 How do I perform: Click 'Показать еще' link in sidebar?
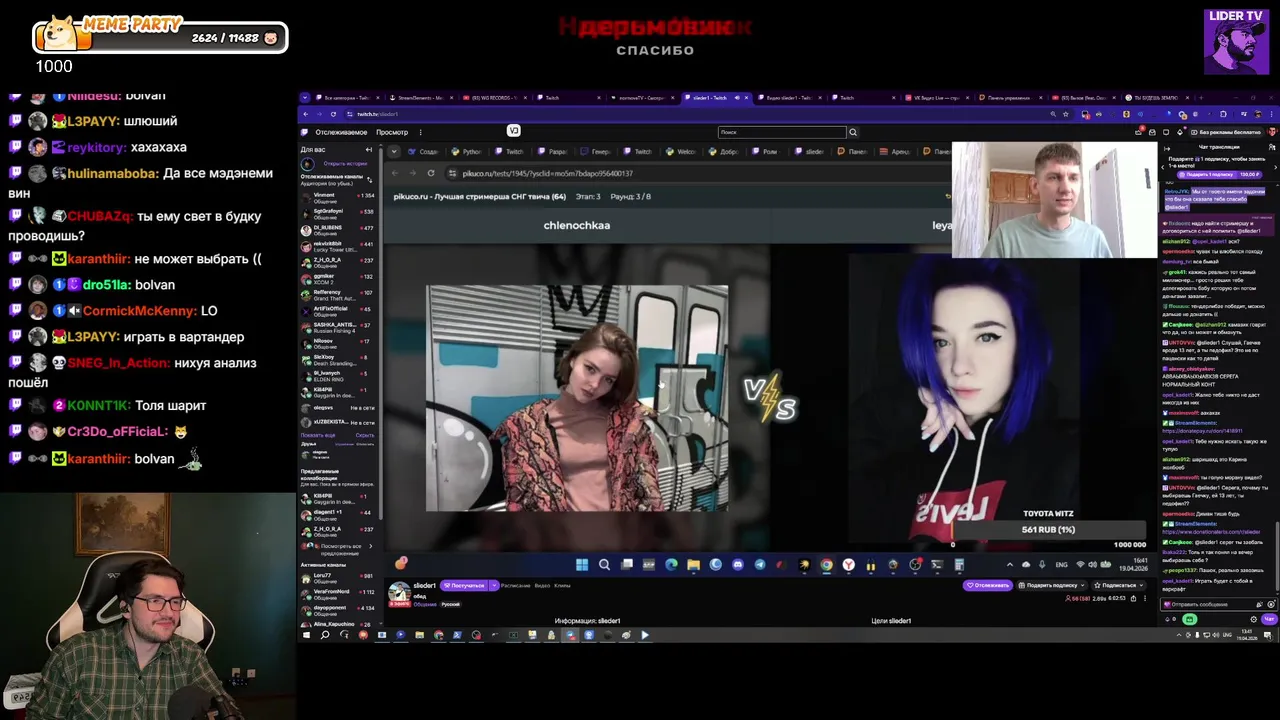coord(318,435)
